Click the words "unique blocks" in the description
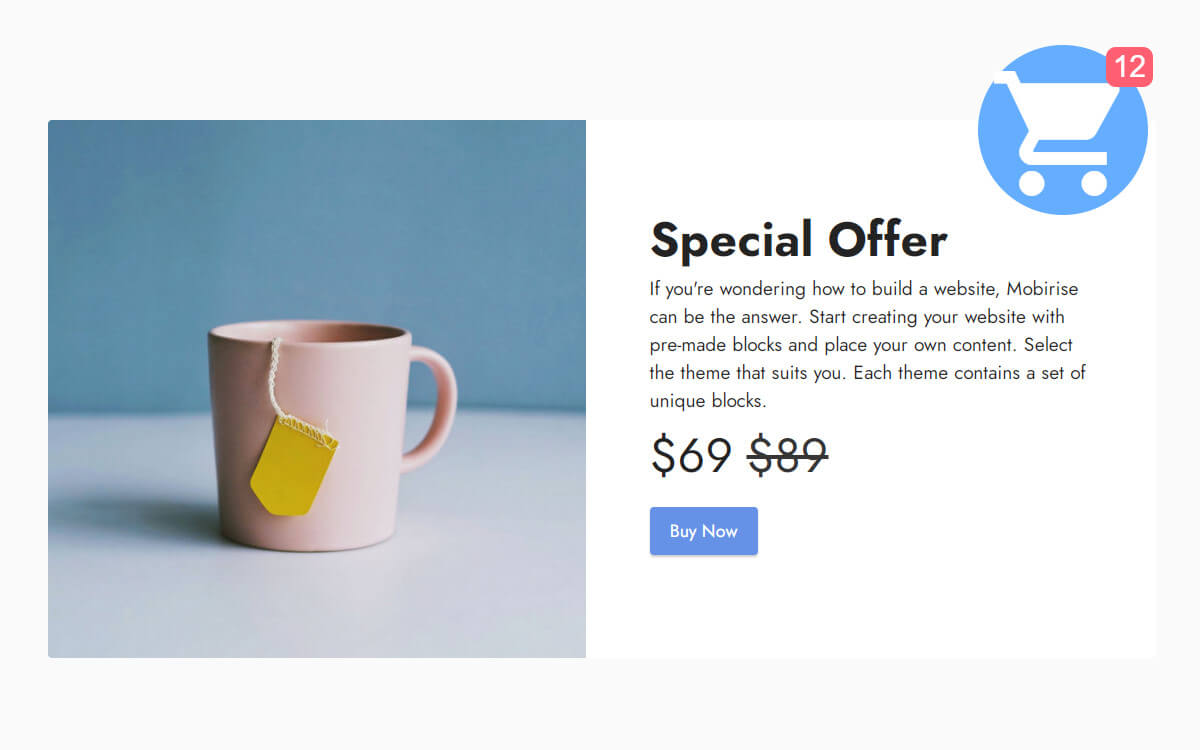The height and width of the screenshot is (750, 1200). (x=706, y=401)
